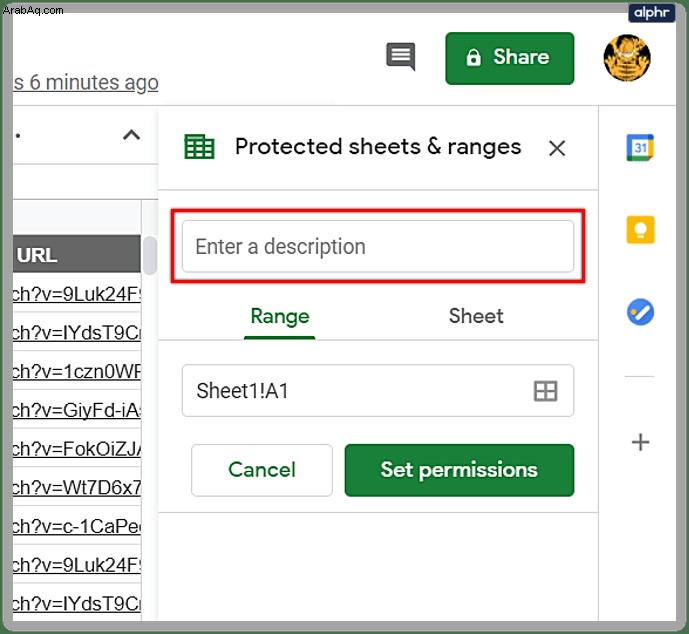This screenshot has width=689, height=634.
Task: Focus the Enter a description field
Action: coord(378,246)
